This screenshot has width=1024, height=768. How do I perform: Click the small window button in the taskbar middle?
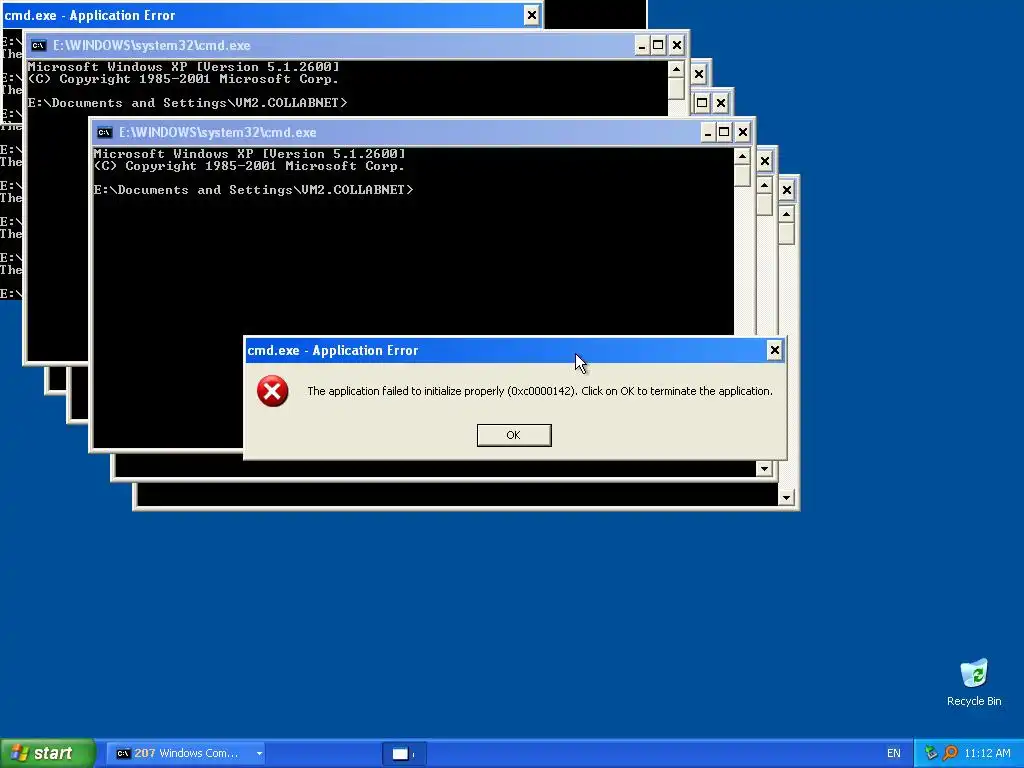[x=404, y=754]
